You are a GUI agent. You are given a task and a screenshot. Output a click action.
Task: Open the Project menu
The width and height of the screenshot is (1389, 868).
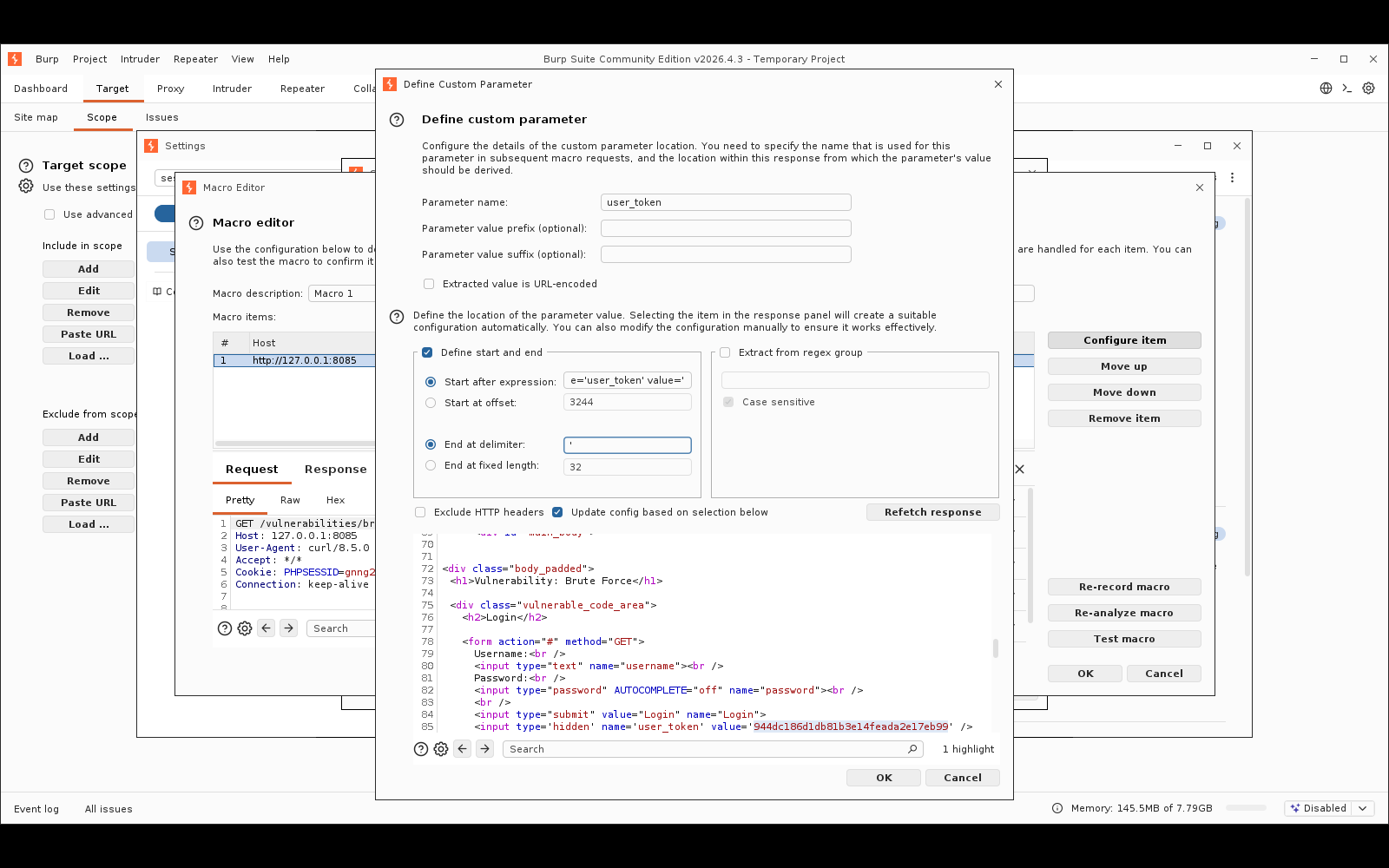pos(90,59)
